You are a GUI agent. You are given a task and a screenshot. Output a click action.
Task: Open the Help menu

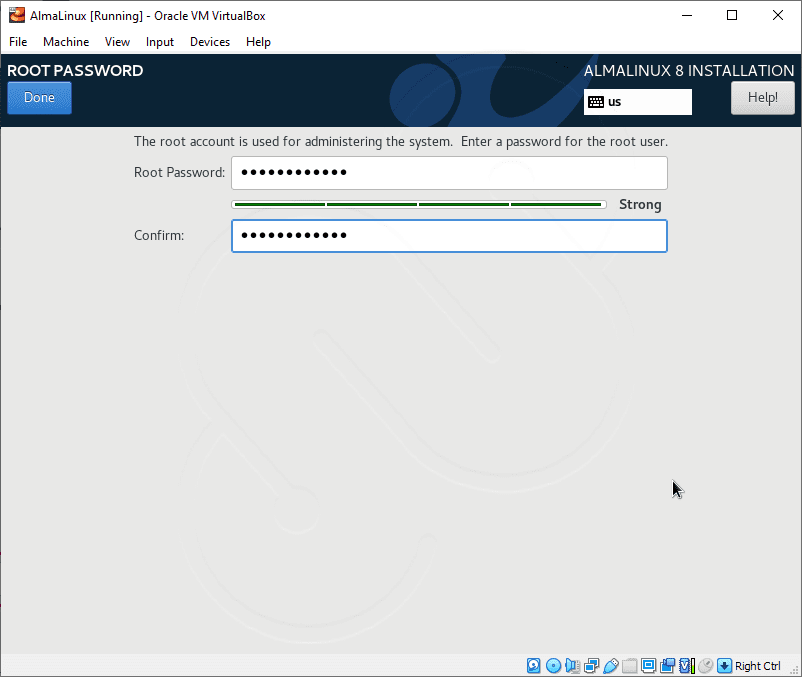click(258, 42)
